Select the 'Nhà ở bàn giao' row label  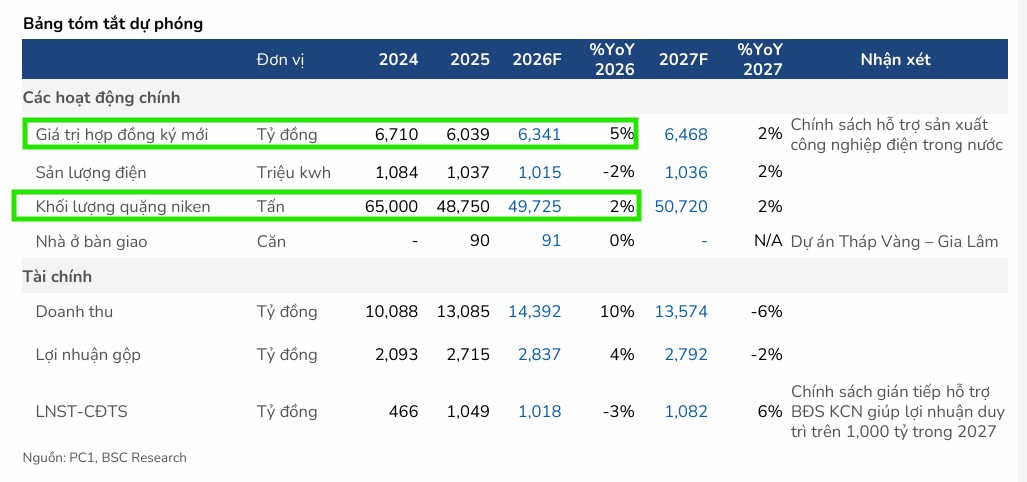[91, 242]
